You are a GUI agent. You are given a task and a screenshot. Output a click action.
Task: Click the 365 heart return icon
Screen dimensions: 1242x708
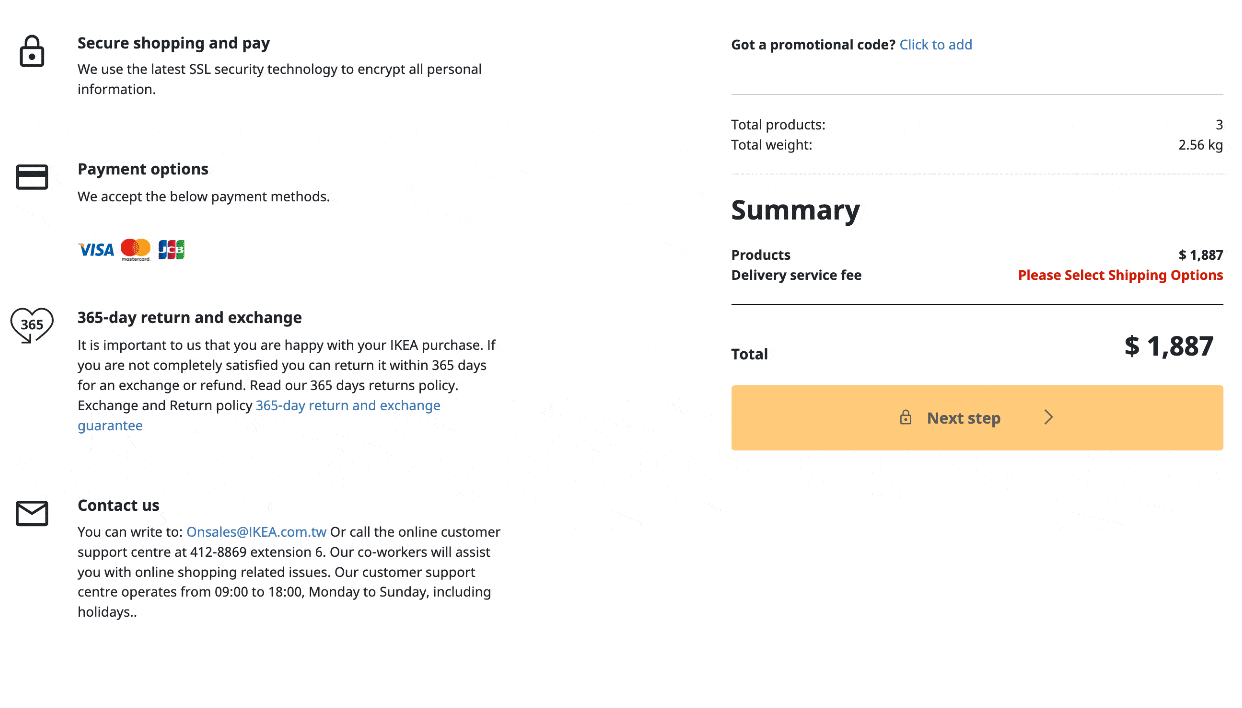[32, 325]
